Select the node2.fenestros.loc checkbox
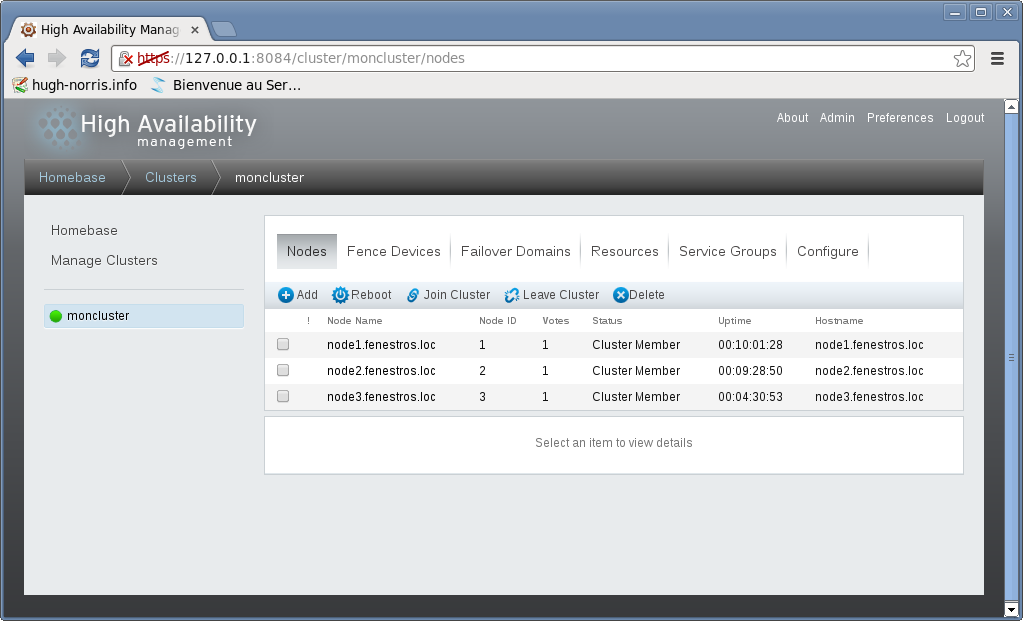Viewport: 1023px width, 621px height. 283,370
